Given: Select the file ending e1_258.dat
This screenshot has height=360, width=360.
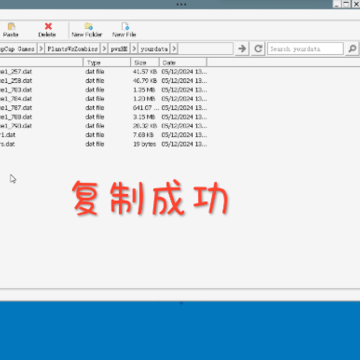Looking at the screenshot, I should click(16, 81).
